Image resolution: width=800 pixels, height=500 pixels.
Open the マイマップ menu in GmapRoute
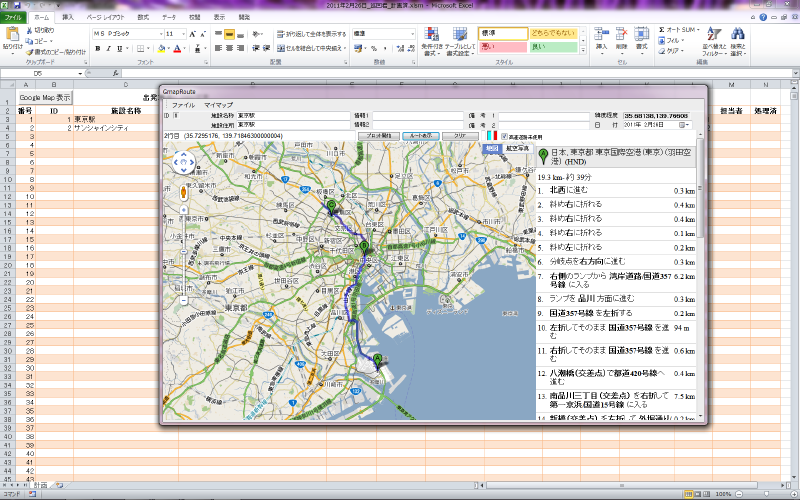pos(218,104)
